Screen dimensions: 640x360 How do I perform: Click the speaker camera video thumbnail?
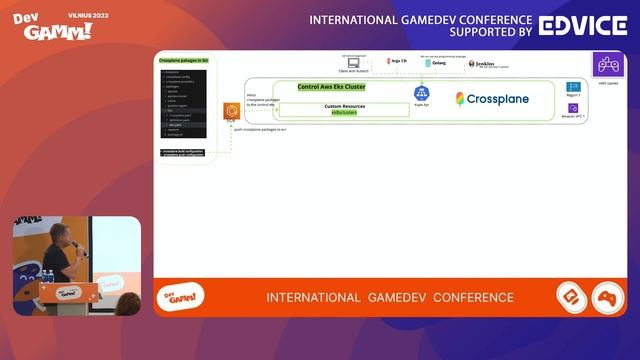coord(77,266)
